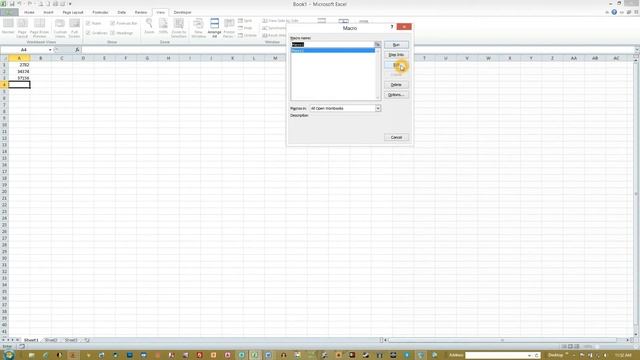
Task: Click the Macro dialog help question mark
Action: (x=392, y=27)
